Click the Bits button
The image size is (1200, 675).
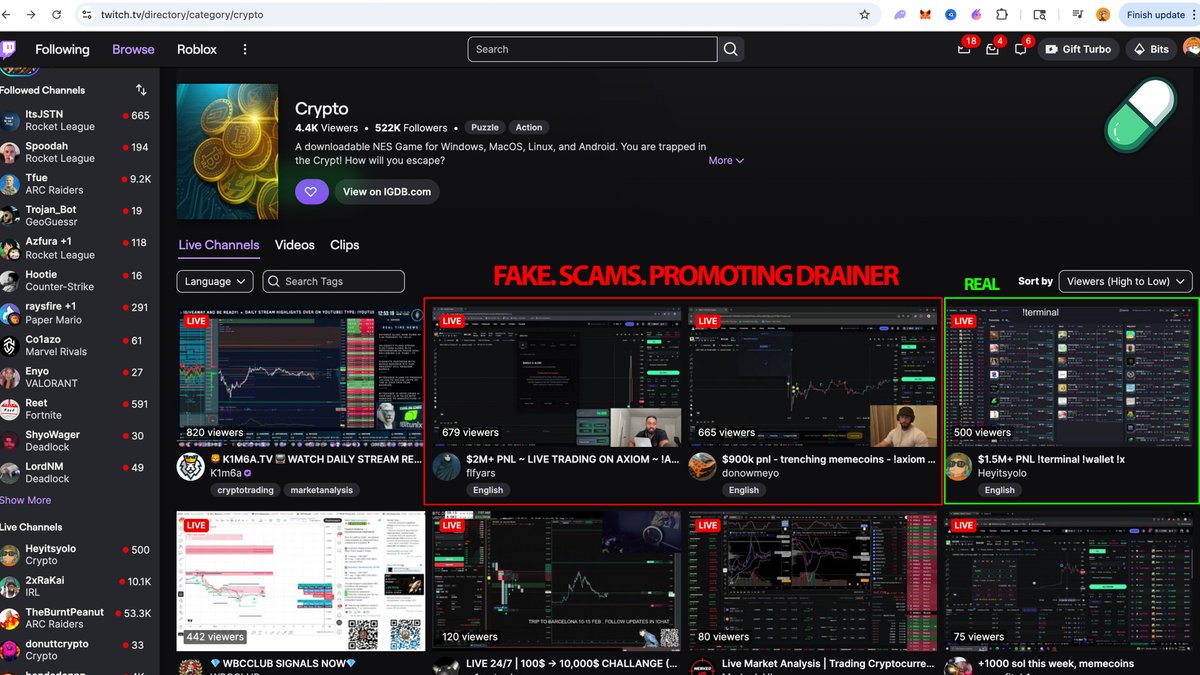click(x=1151, y=49)
